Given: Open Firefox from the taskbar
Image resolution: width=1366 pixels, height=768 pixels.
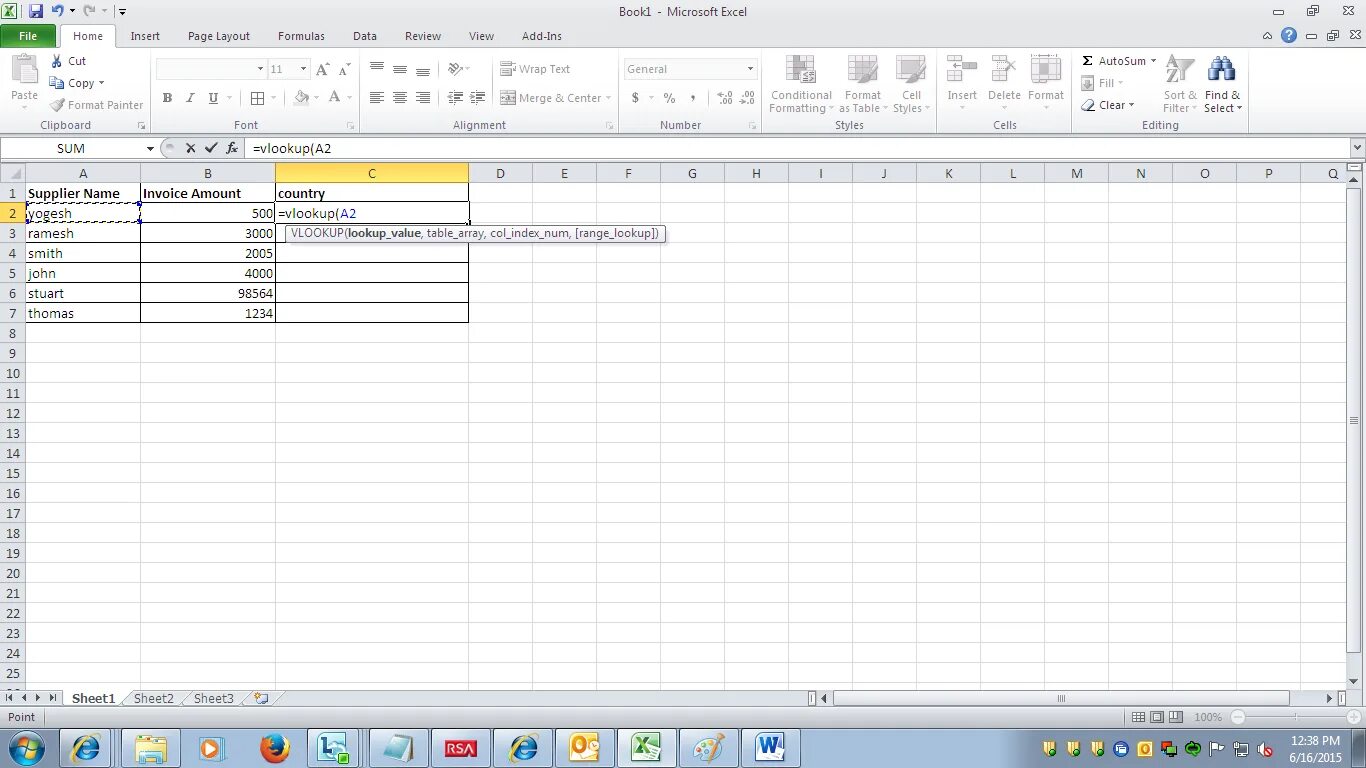Looking at the screenshot, I should 274,748.
